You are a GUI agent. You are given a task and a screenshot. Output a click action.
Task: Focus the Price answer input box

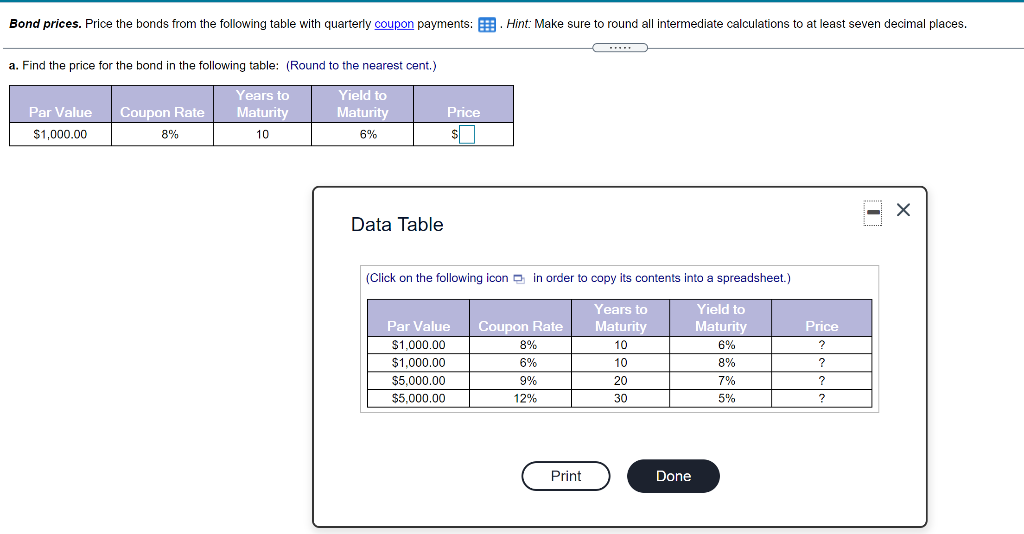pos(466,134)
